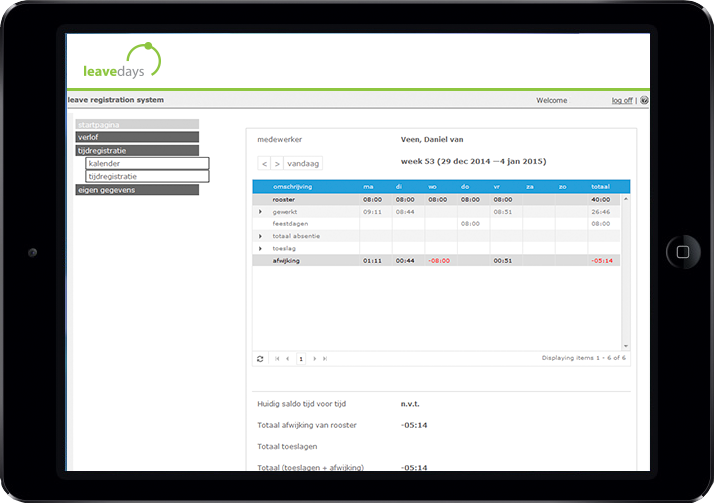Select the rooster row label

coord(284,199)
